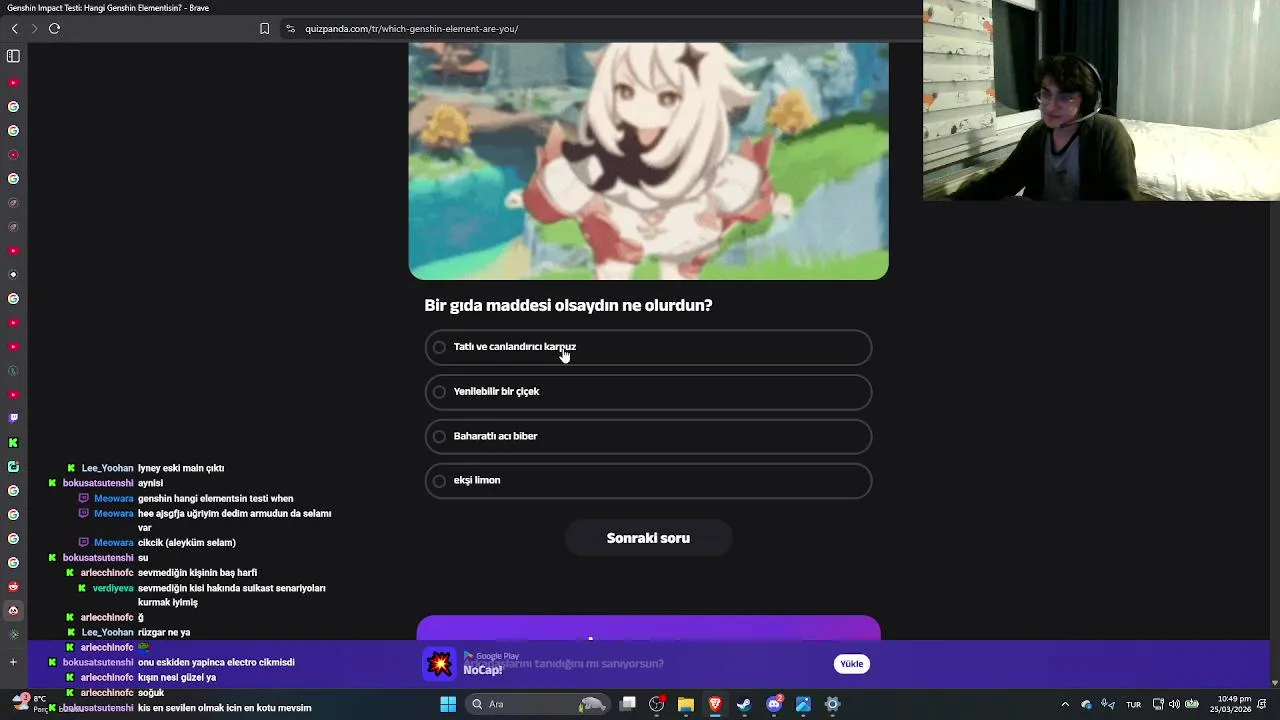Click the page scrollbar down arrow
This screenshot has height=720, width=1280.
pyautogui.click(x=1274, y=683)
